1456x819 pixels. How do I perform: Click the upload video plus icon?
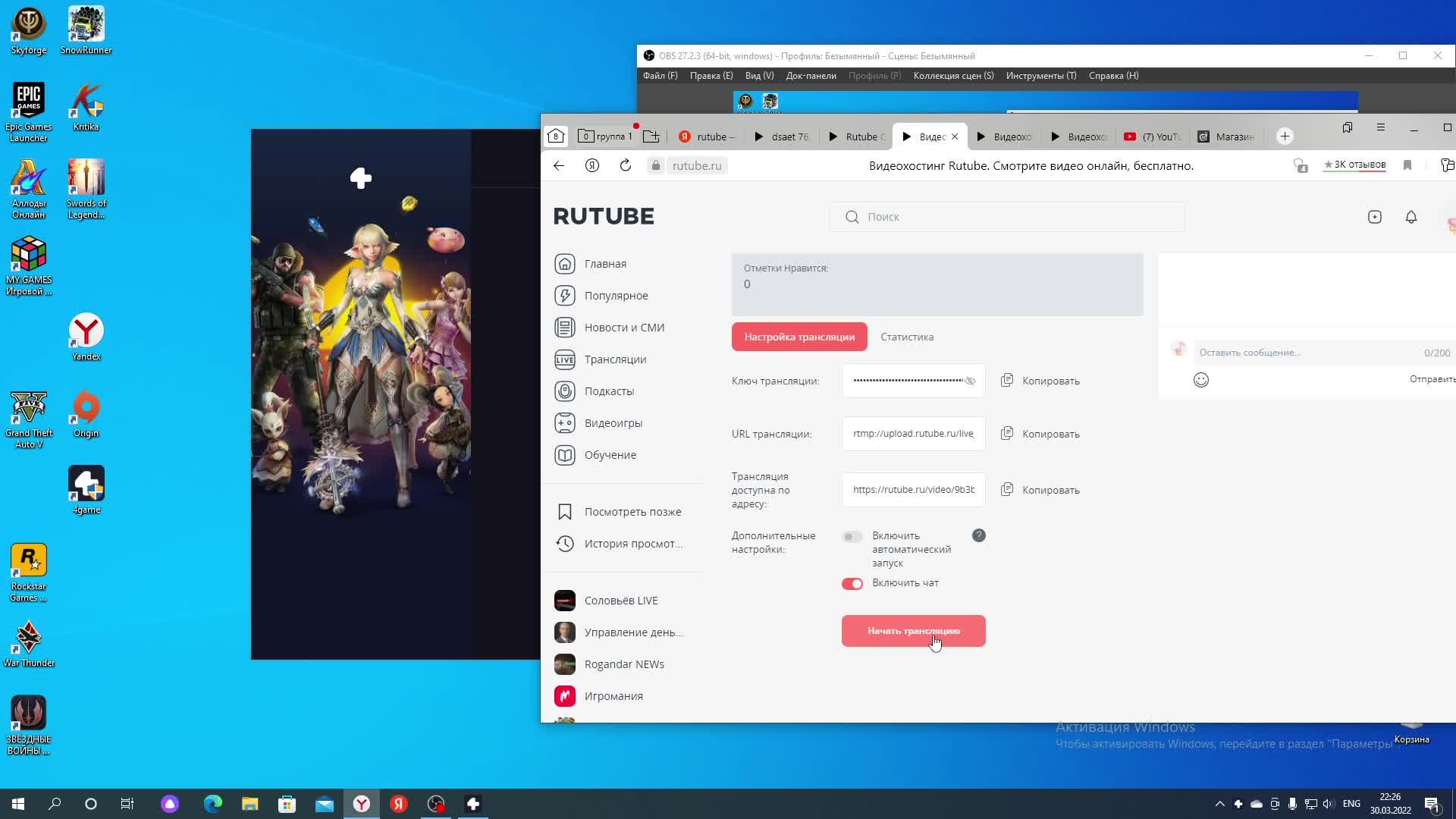click(x=1374, y=217)
